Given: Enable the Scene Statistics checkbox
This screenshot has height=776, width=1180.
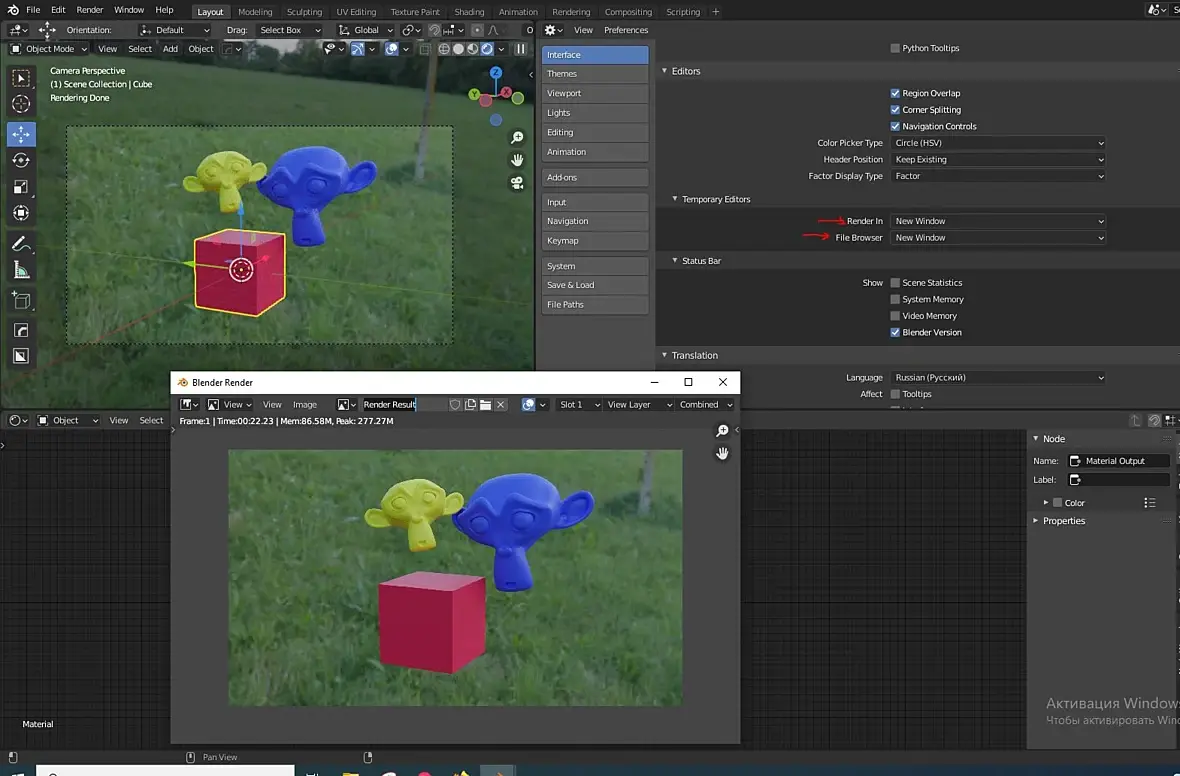Looking at the screenshot, I should pos(895,283).
